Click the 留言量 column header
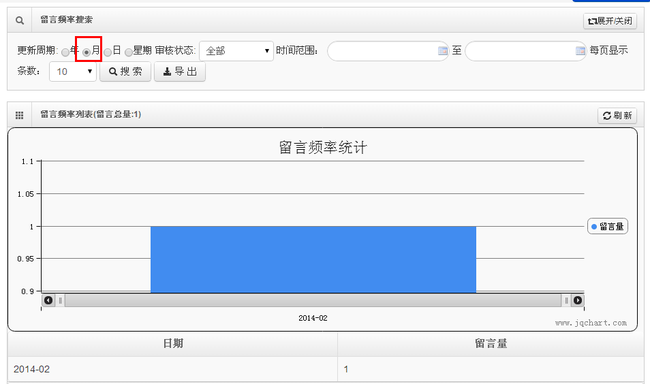The height and width of the screenshot is (384, 650). [491, 343]
